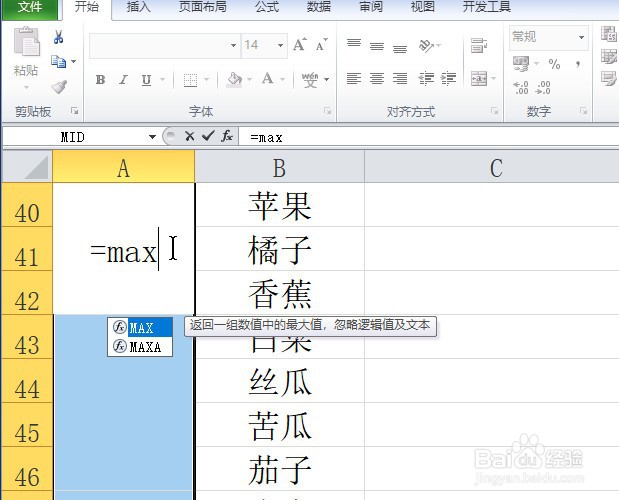
Task: Switch to the 视图 ribbon tab
Action: (x=422, y=7)
